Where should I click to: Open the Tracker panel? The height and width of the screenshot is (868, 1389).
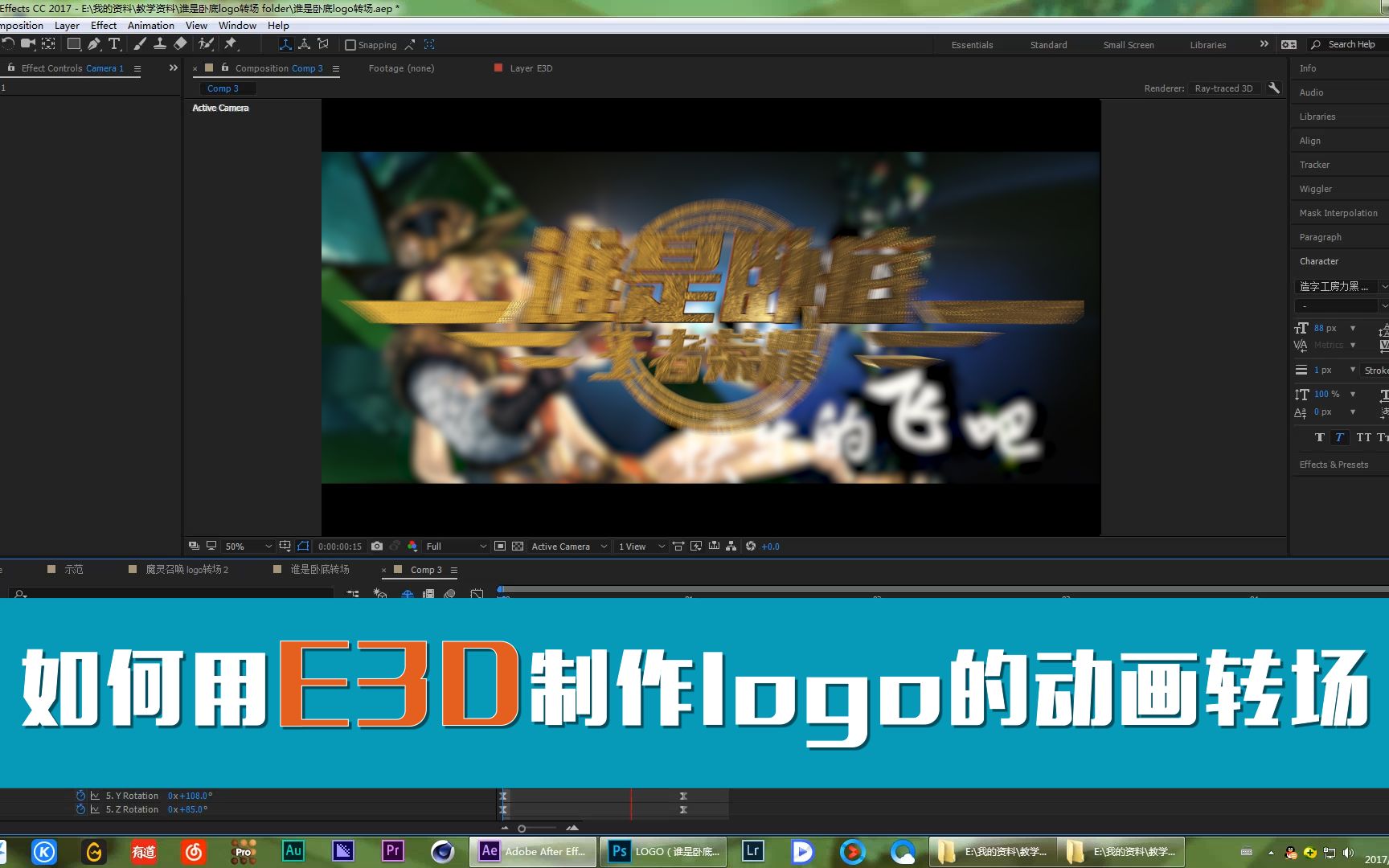(x=1314, y=165)
